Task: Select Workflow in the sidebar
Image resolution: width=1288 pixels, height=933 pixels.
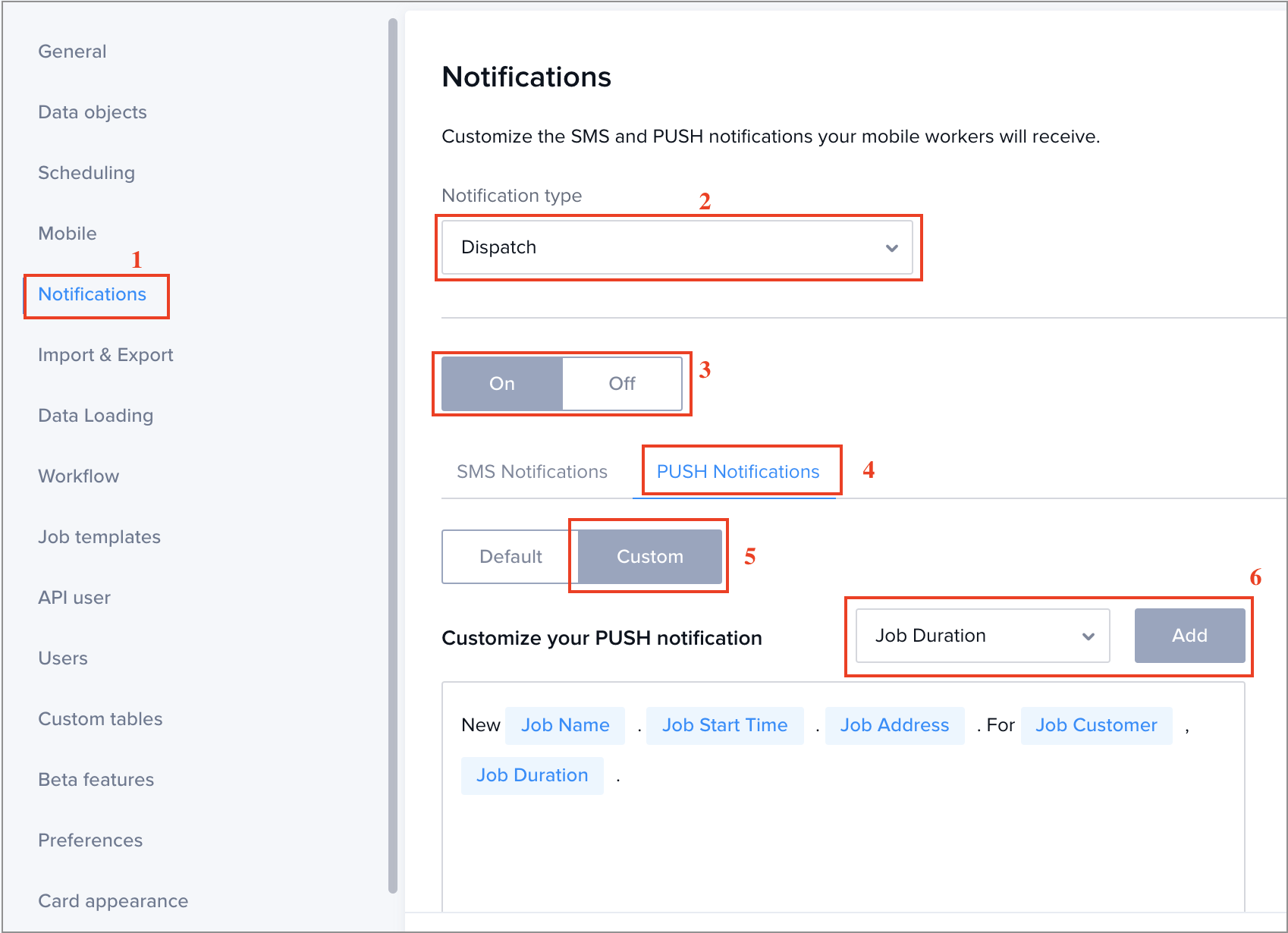Action: pos(78,476)
